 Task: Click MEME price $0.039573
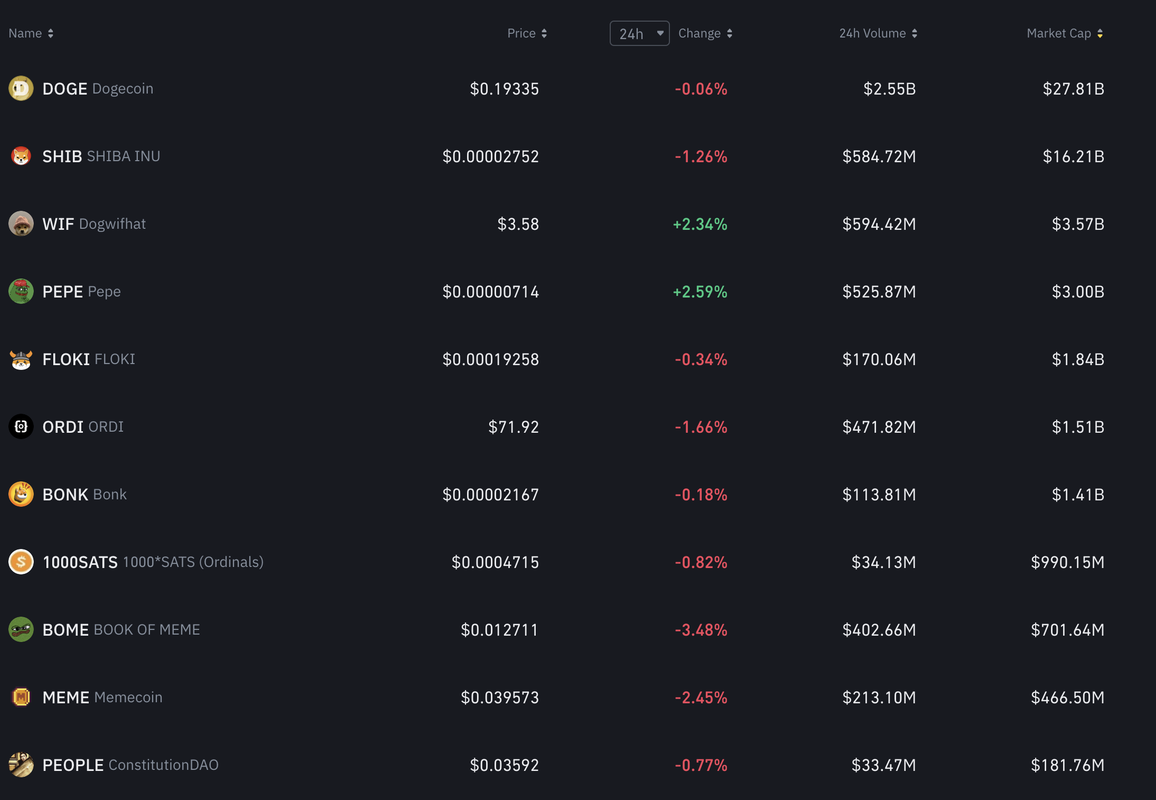(500, 698)
